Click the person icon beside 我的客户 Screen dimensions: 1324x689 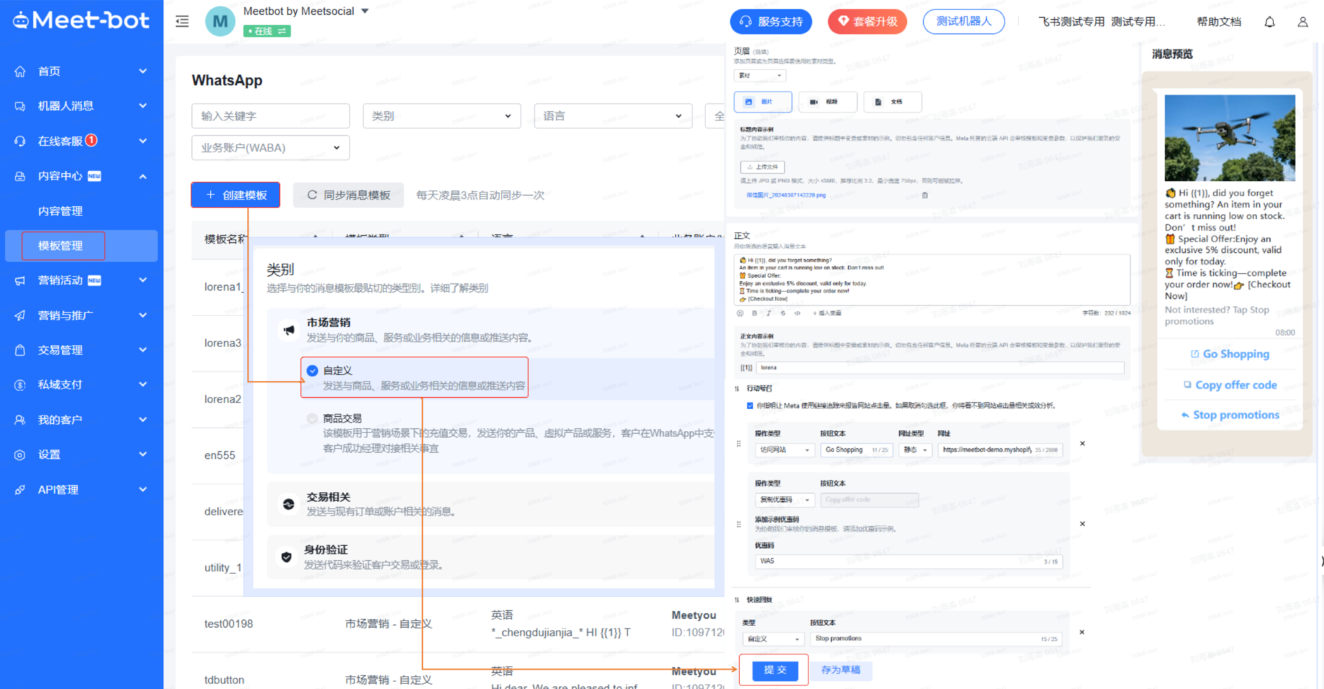click(x=20, y=420)
